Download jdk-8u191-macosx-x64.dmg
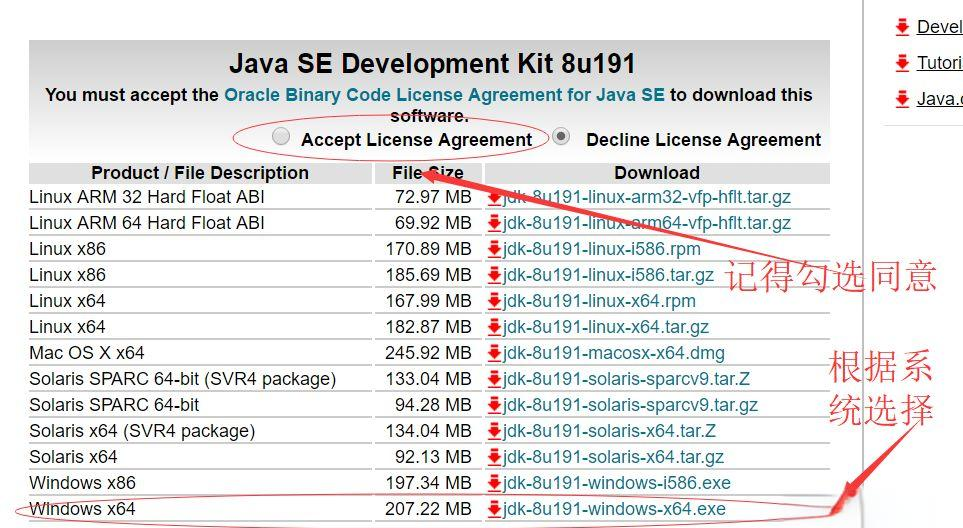The width and height of the screenshot is (963, 528). click(614, 353)
